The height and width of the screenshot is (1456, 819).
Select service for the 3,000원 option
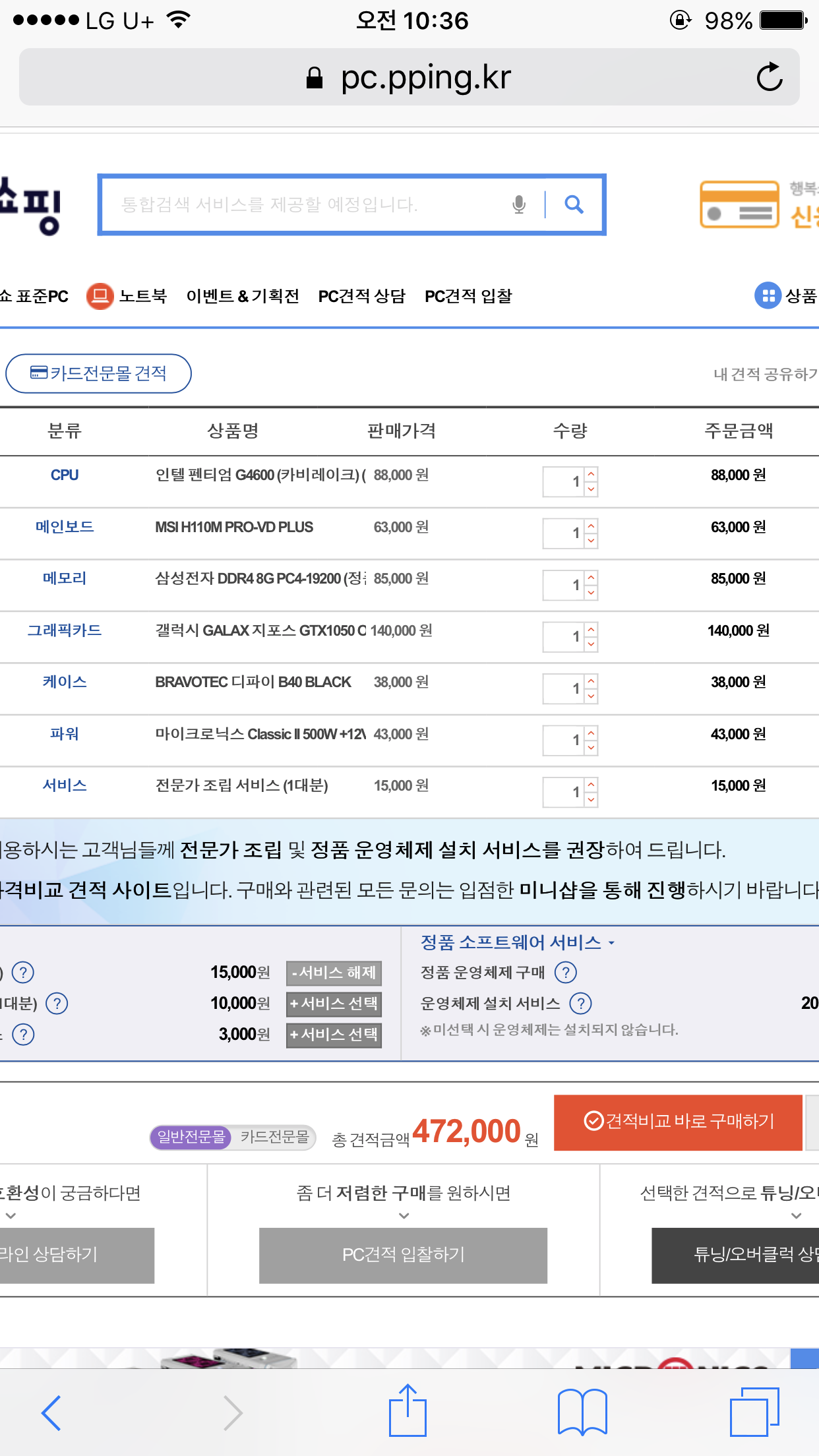334,1035
